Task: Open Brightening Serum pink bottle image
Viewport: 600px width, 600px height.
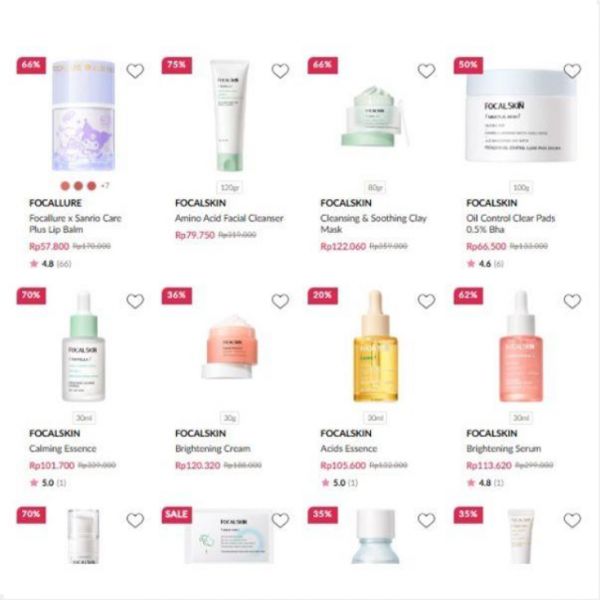Action: (521, 346)
